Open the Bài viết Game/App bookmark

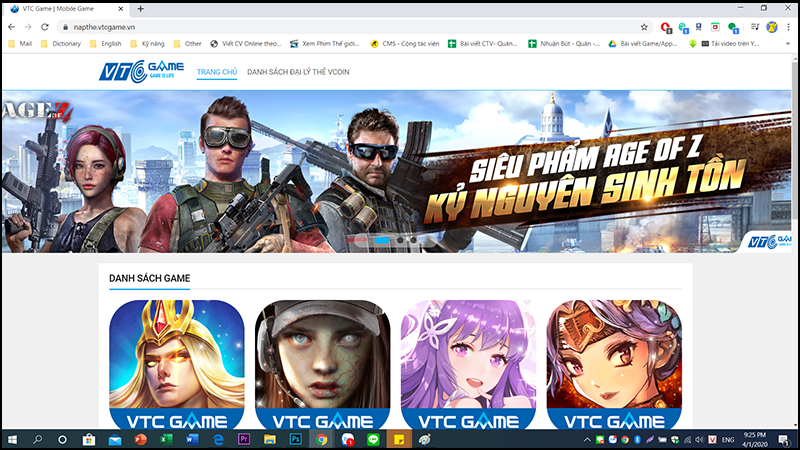pos(643,43)
